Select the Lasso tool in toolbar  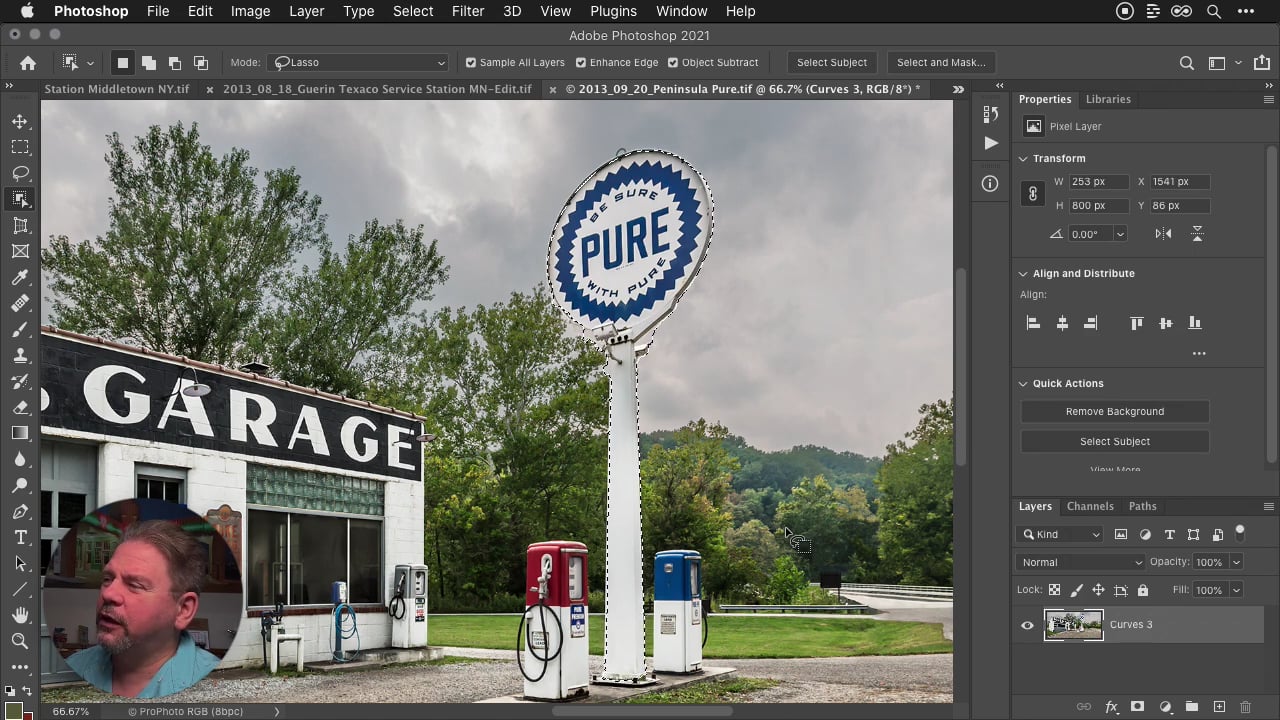click(x=20, y=173)
